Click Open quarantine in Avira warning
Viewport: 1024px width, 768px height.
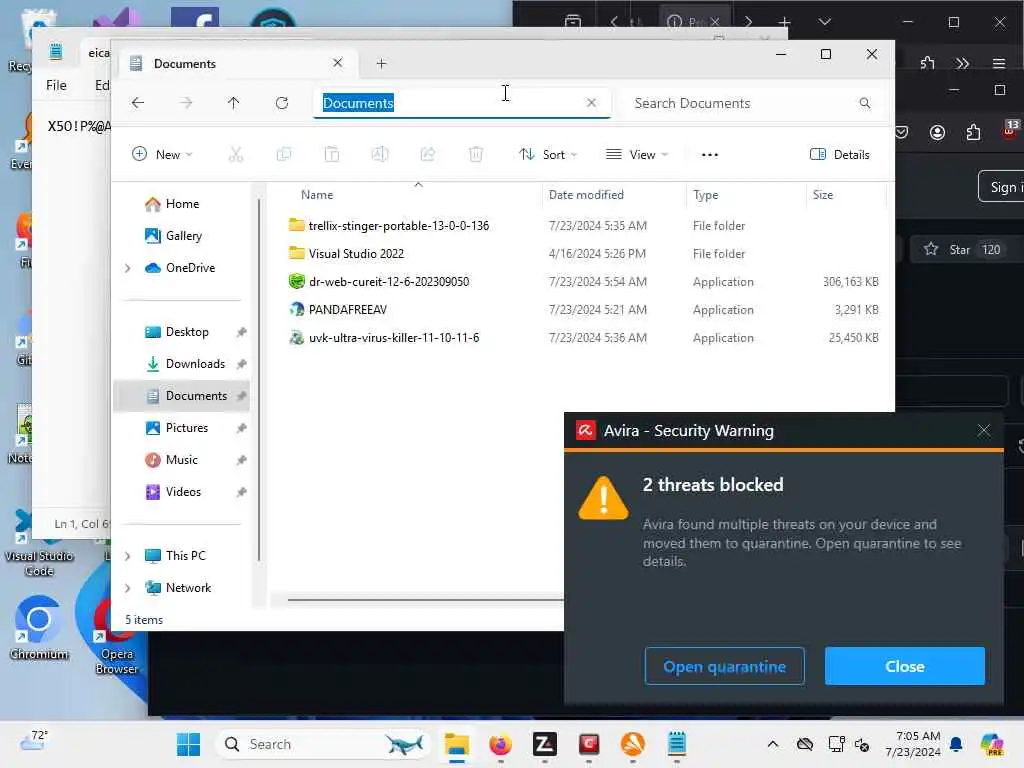point(724,666)
